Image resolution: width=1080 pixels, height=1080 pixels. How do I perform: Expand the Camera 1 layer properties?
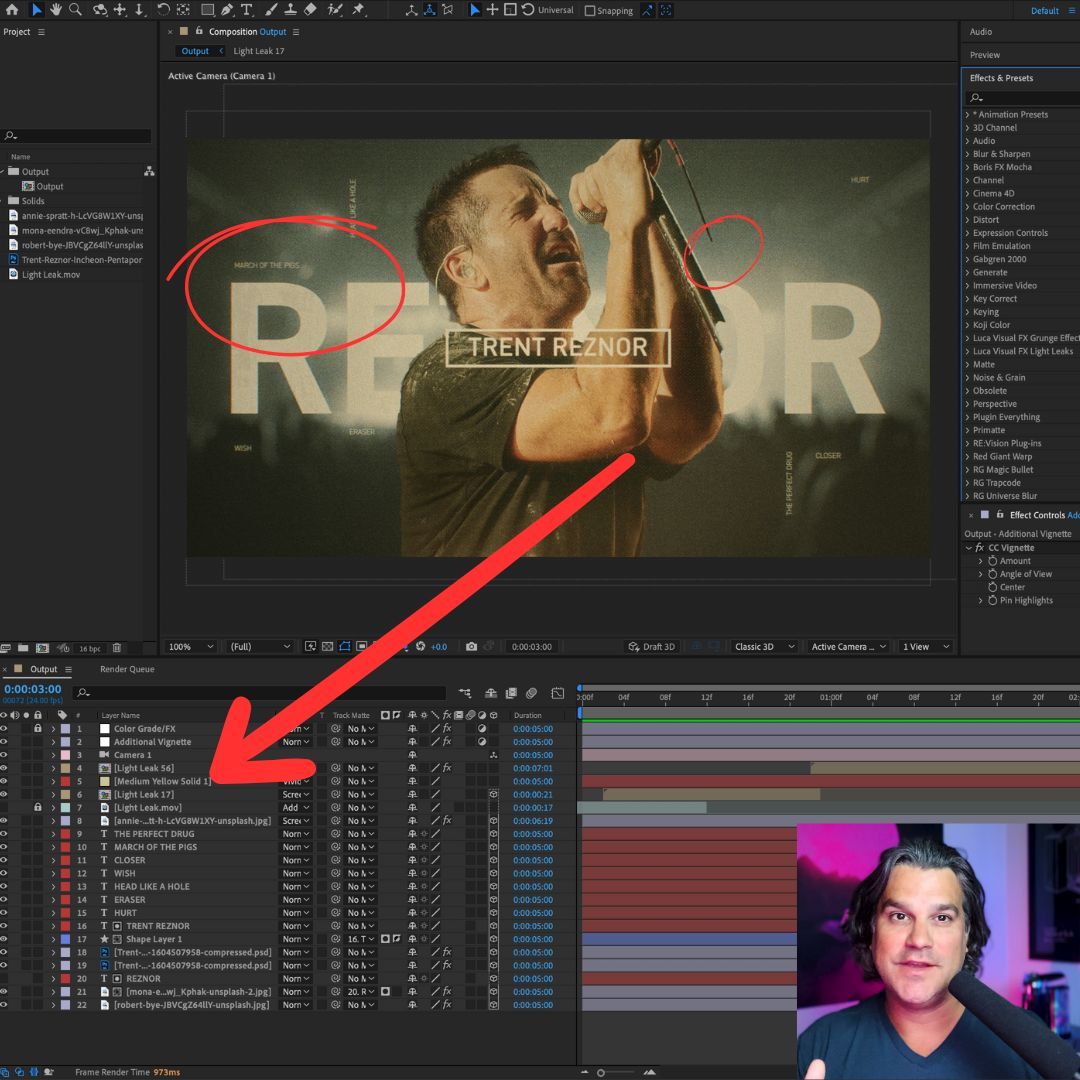tap(53, 755)
